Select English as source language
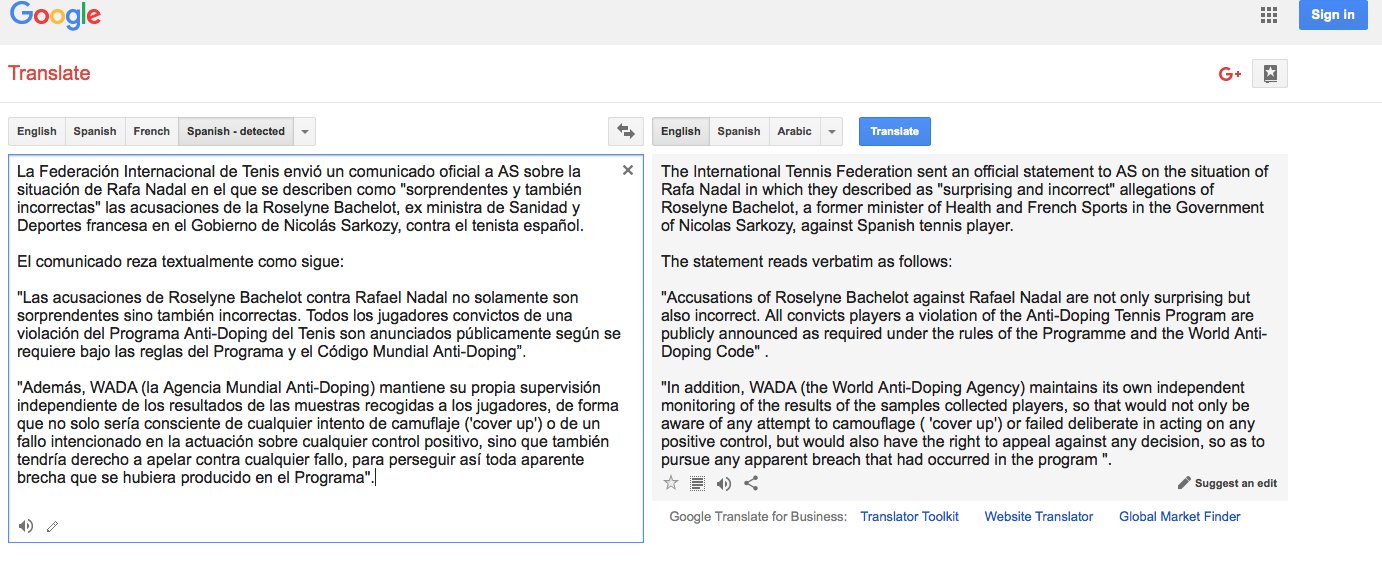The width and height of the screenshot is (1382, 583). (x=37, y=131)
